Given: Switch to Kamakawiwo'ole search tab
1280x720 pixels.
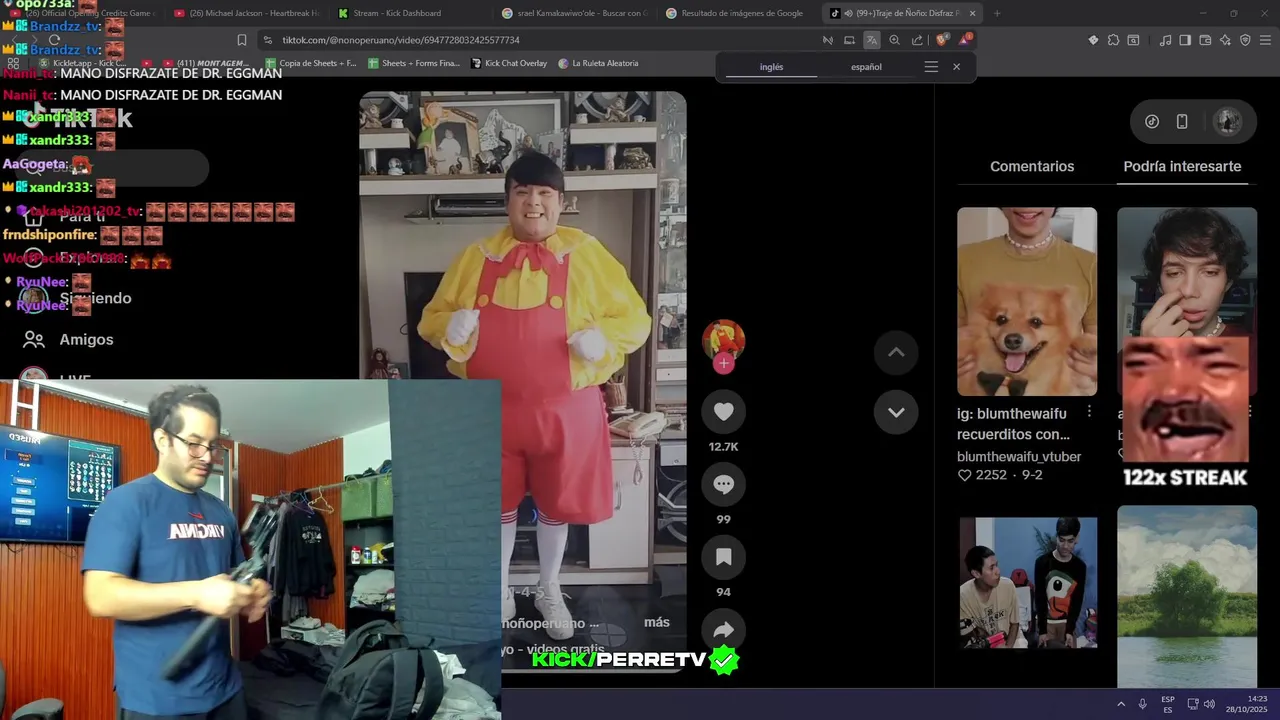Looking at the screenshot, I should [x=574, y=13].
